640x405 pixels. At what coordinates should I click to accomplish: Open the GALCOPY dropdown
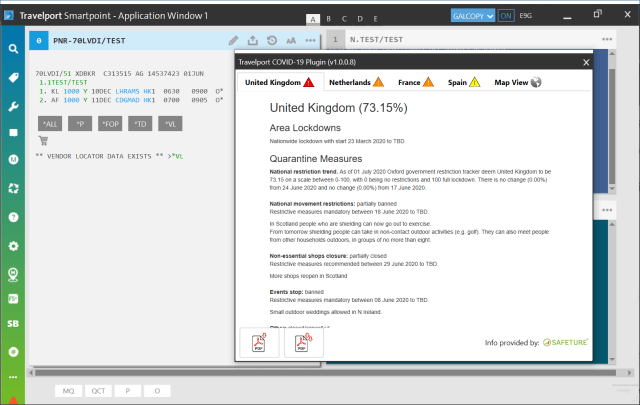(x=473, y=16)
